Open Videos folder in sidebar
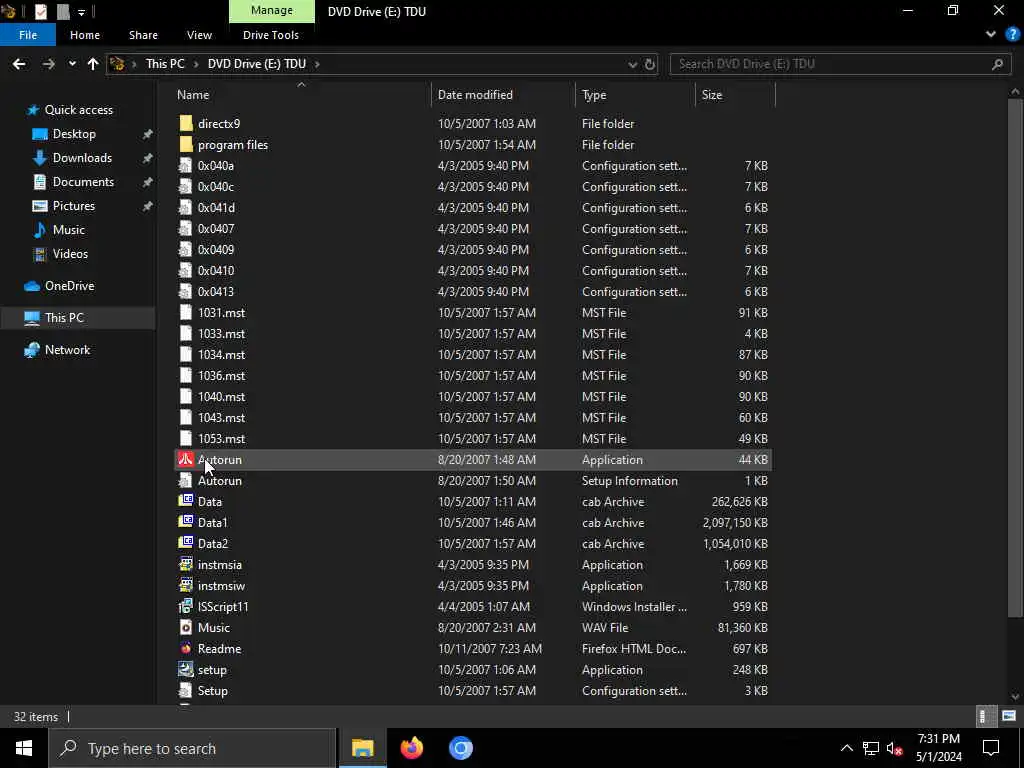This screenshot has width=1024, height=768. point(70,253)
